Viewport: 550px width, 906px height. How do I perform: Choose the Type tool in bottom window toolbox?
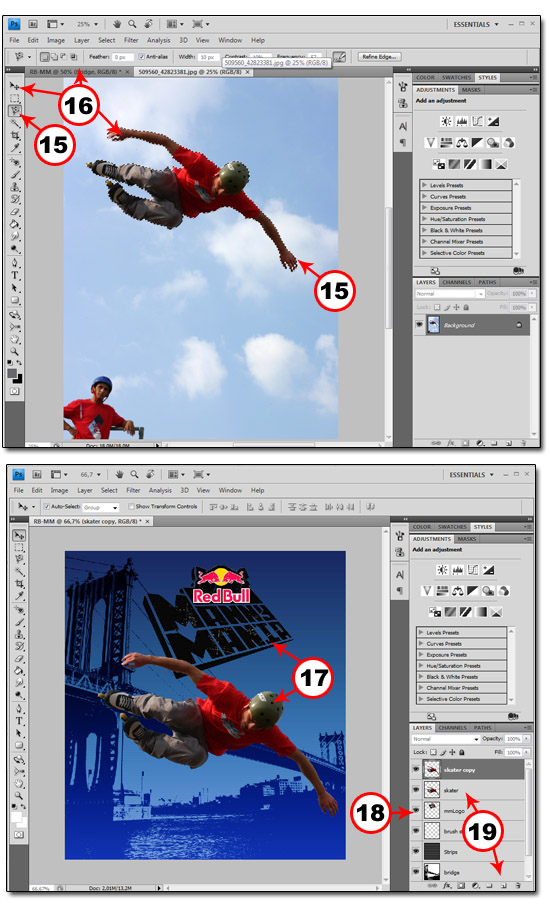[19, 721]
